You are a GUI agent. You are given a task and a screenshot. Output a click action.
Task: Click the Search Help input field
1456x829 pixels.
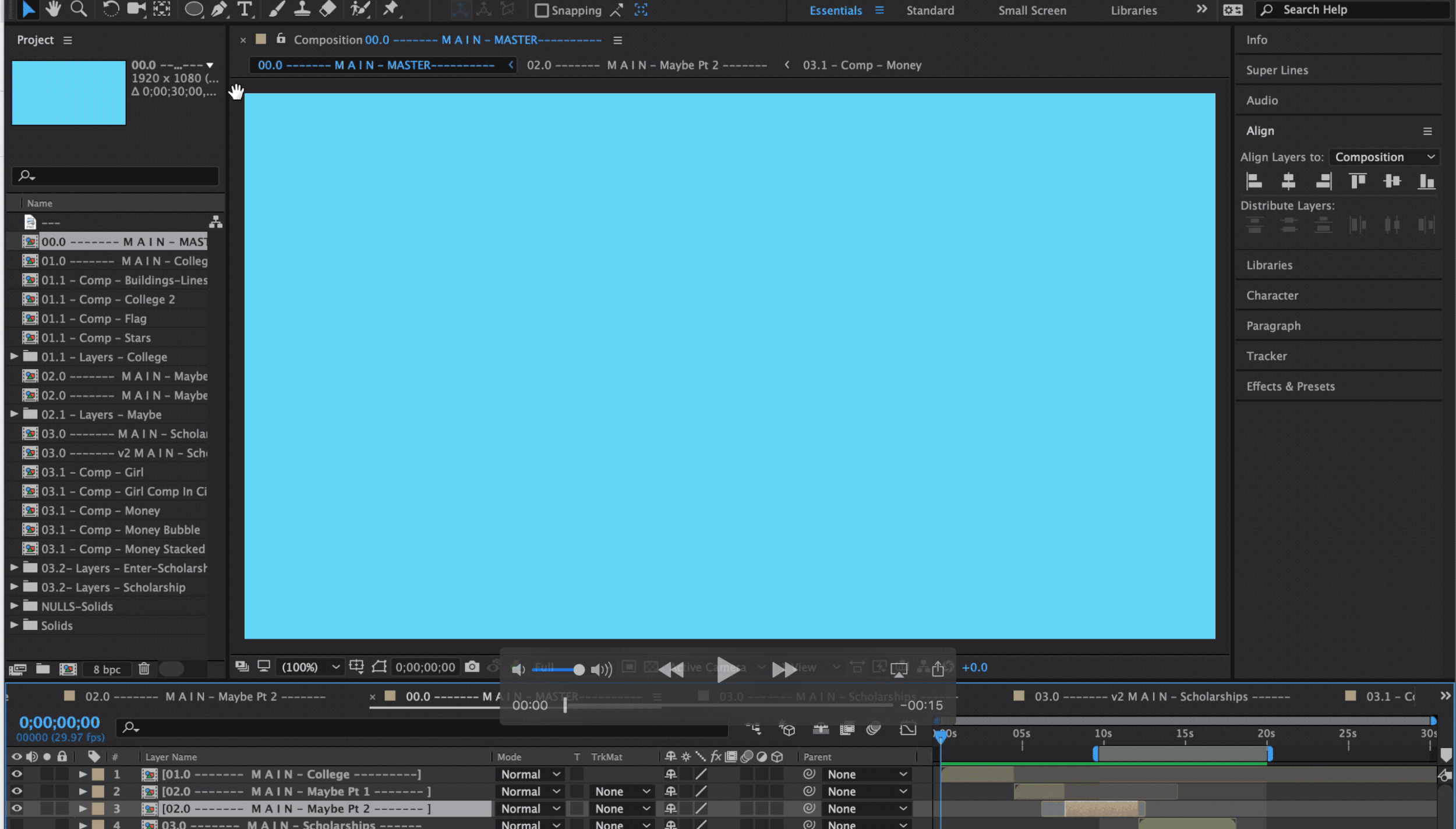1351,10
